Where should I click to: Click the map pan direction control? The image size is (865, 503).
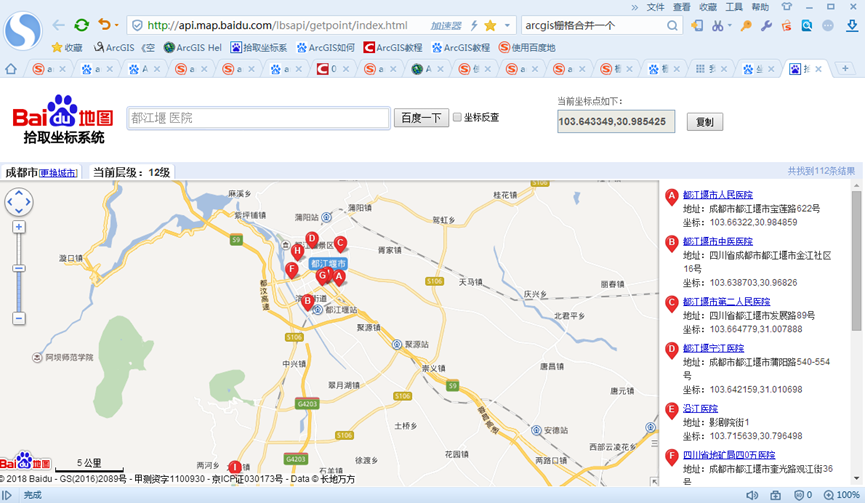(x=19, y=202)
